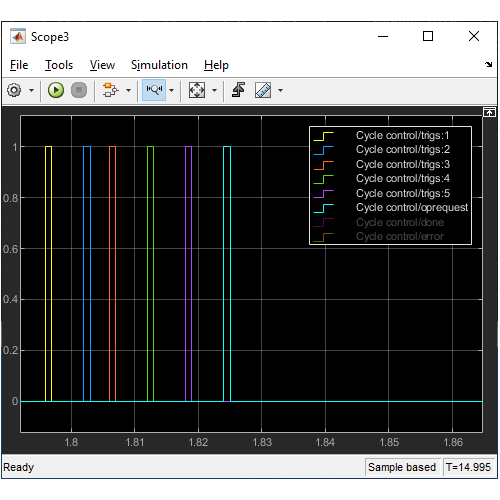Click the T=14.995 time readout
This screenshot has width=500, height=500.
[468, 467]
